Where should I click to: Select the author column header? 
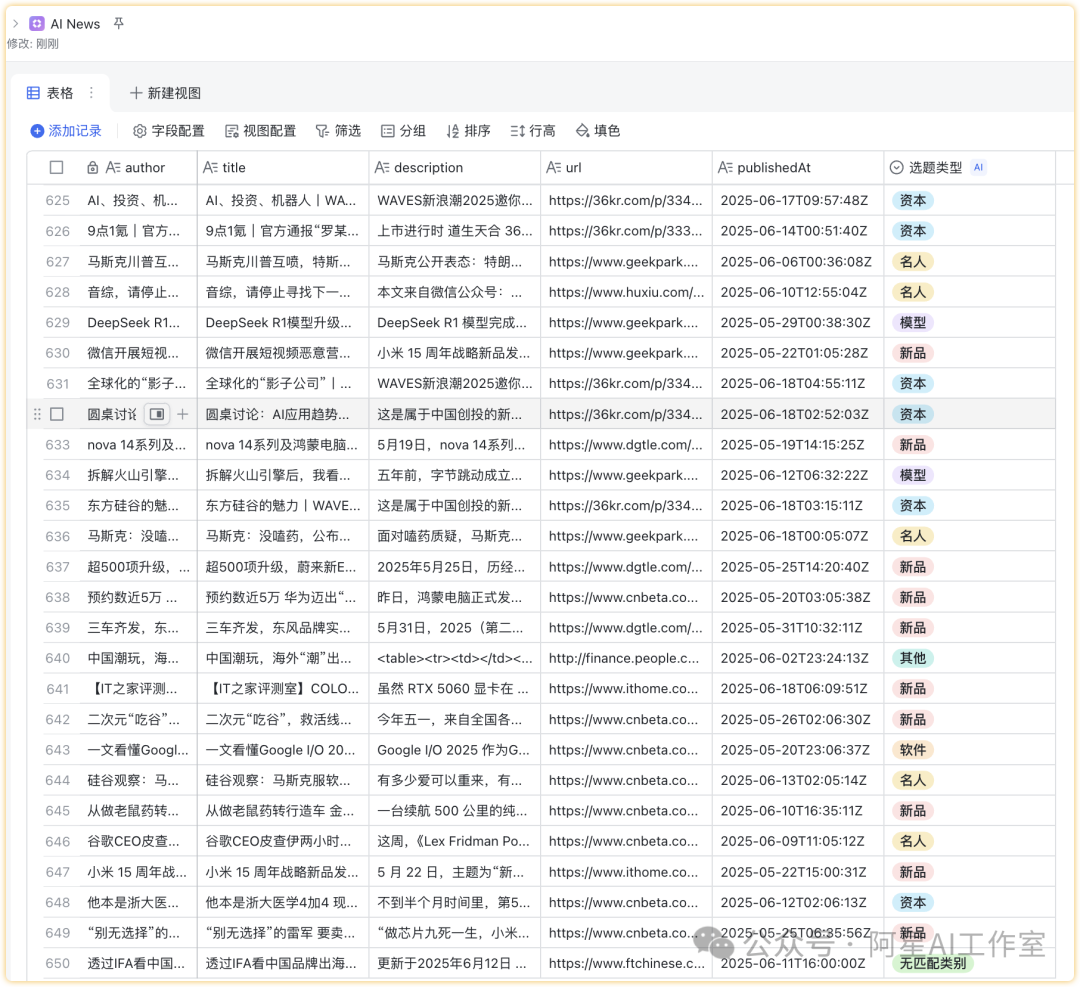pos(136,167)
